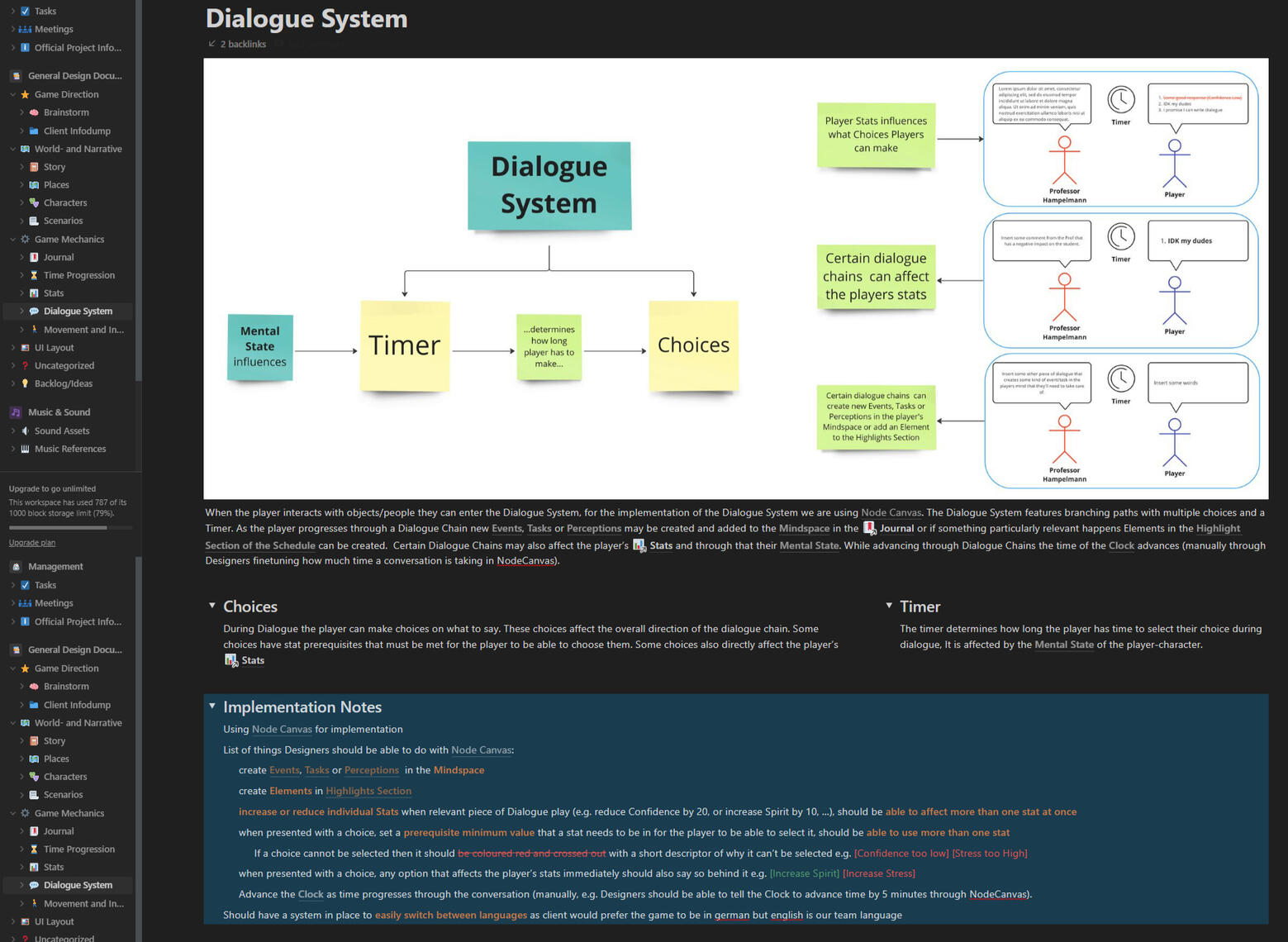Click the '[Increase Spirit]' green text
The width and height of the screenshot is (1288, 942).
[805, 873]
